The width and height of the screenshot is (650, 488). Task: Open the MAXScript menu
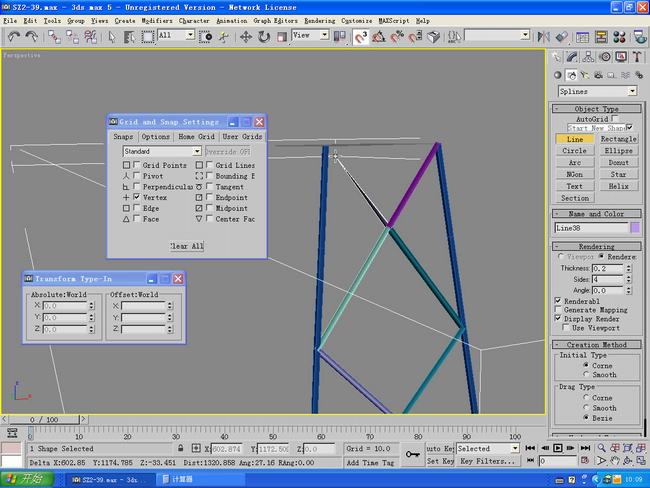[x=394, y=21]
